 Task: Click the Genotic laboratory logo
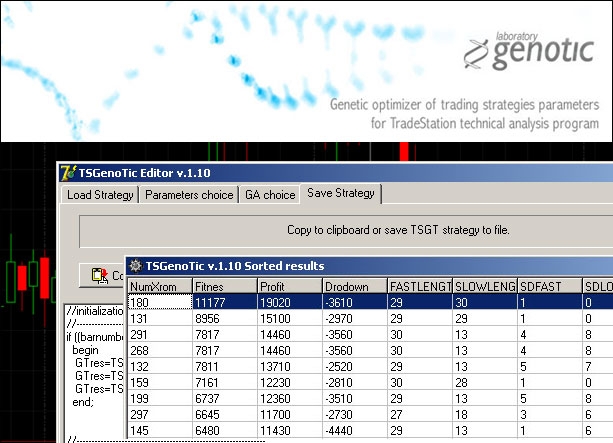(529, 52)
